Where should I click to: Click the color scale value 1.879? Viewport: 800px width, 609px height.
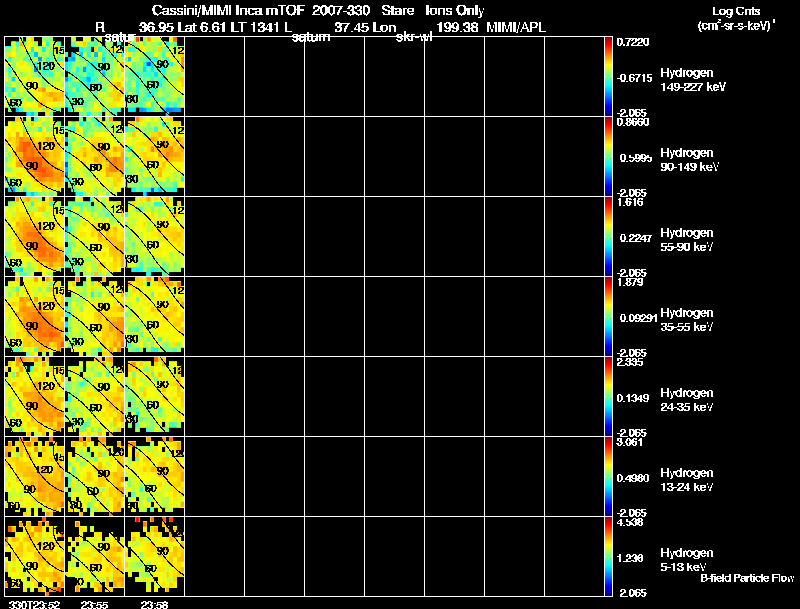click(x=630, y=283)
